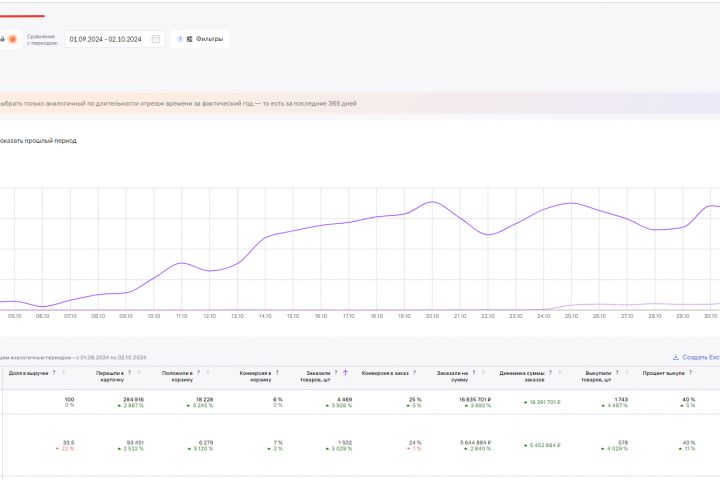Viewport: 720px width, 480px height.
Task: Click the chart peak at 20.10
Action: pyautogui.click(x=432, y=202)
